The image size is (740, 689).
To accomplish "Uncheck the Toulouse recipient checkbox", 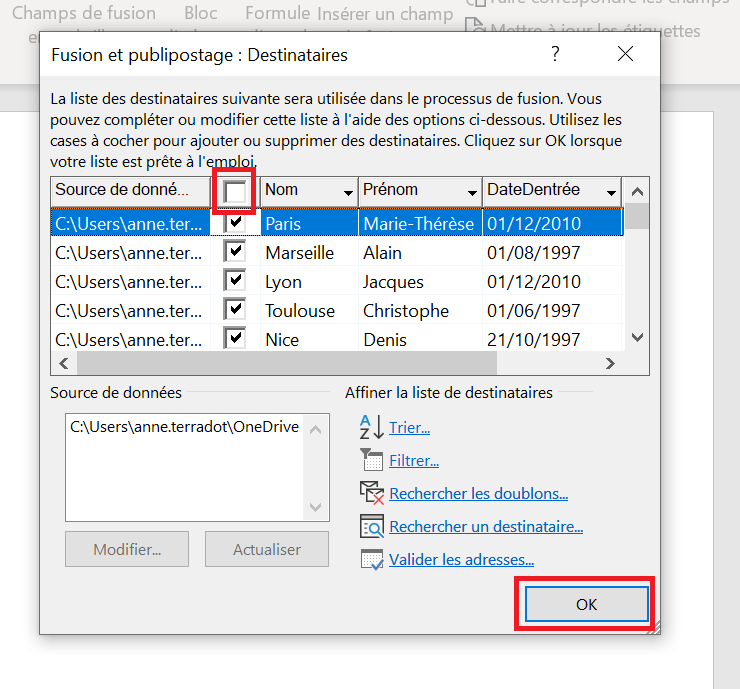I will 235,310.
